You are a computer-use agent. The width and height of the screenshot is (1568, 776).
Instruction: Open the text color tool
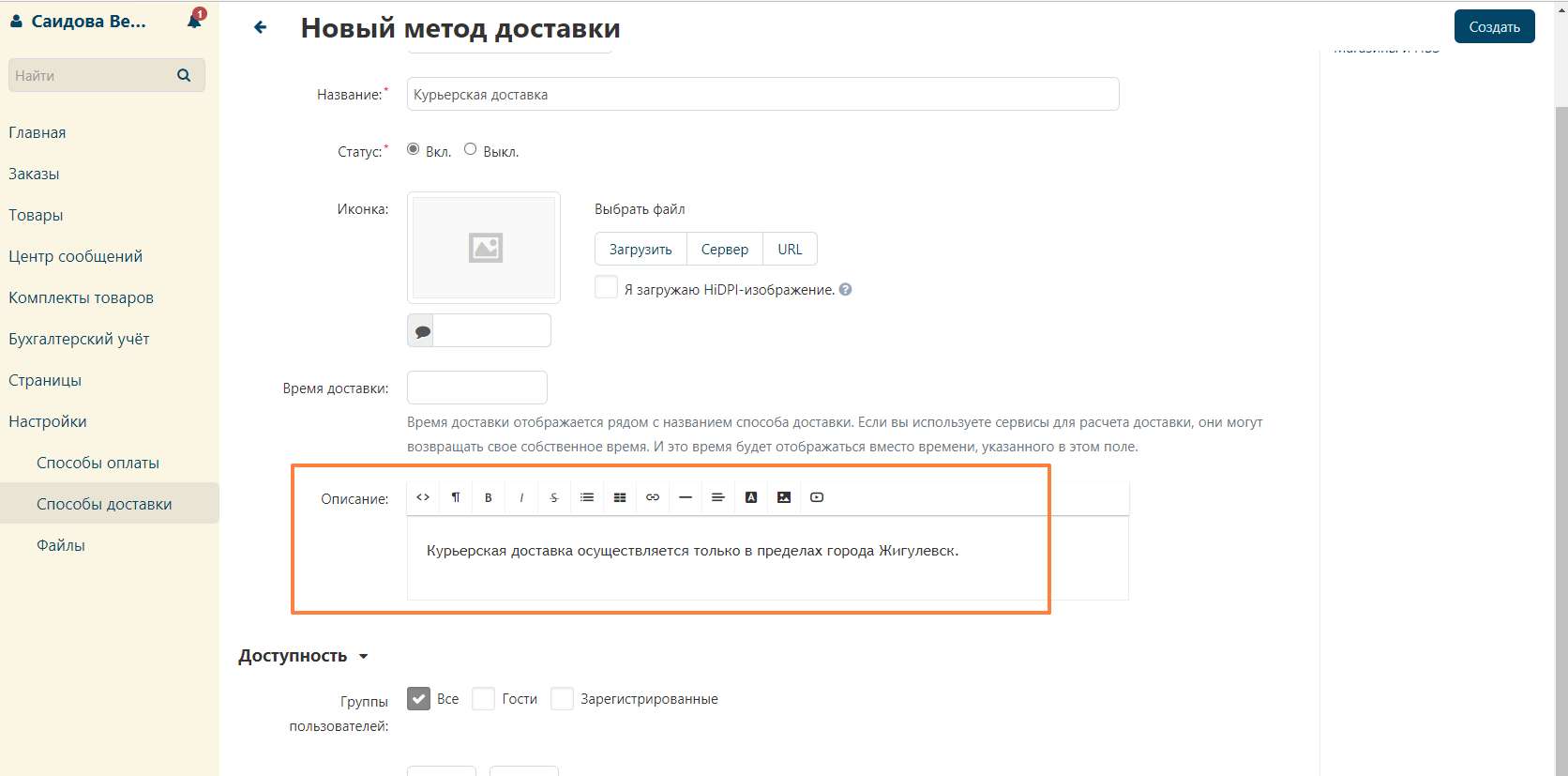[x=751, y=497]
